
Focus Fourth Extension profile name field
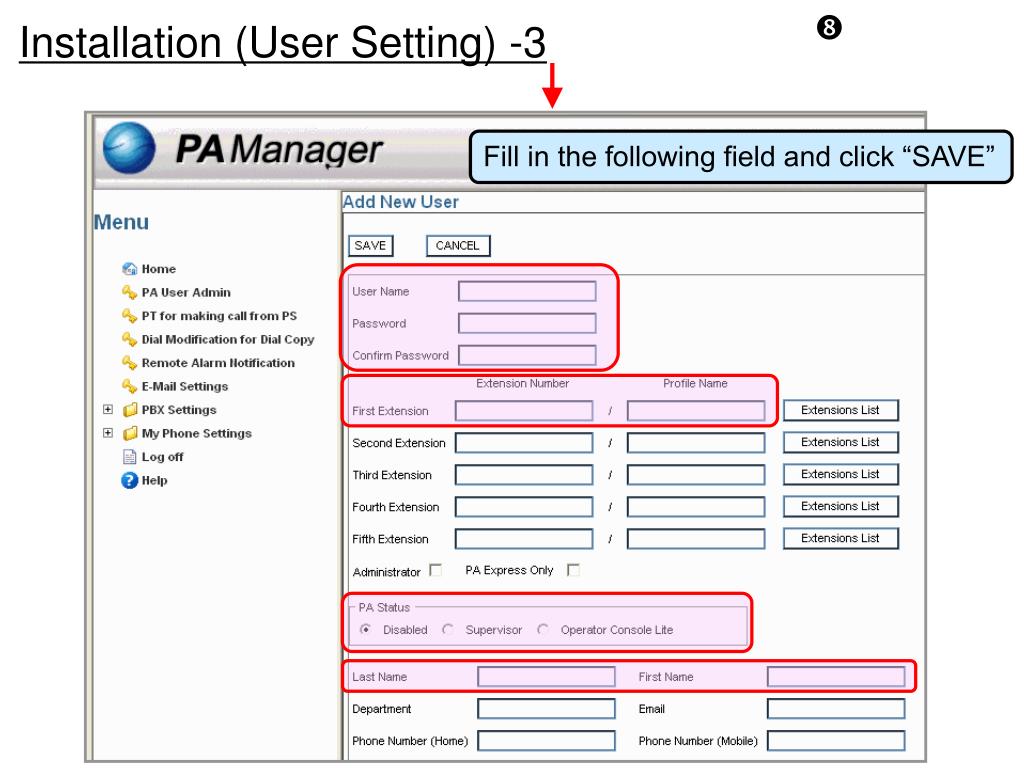pyautogui.click(x=696, y=507)
